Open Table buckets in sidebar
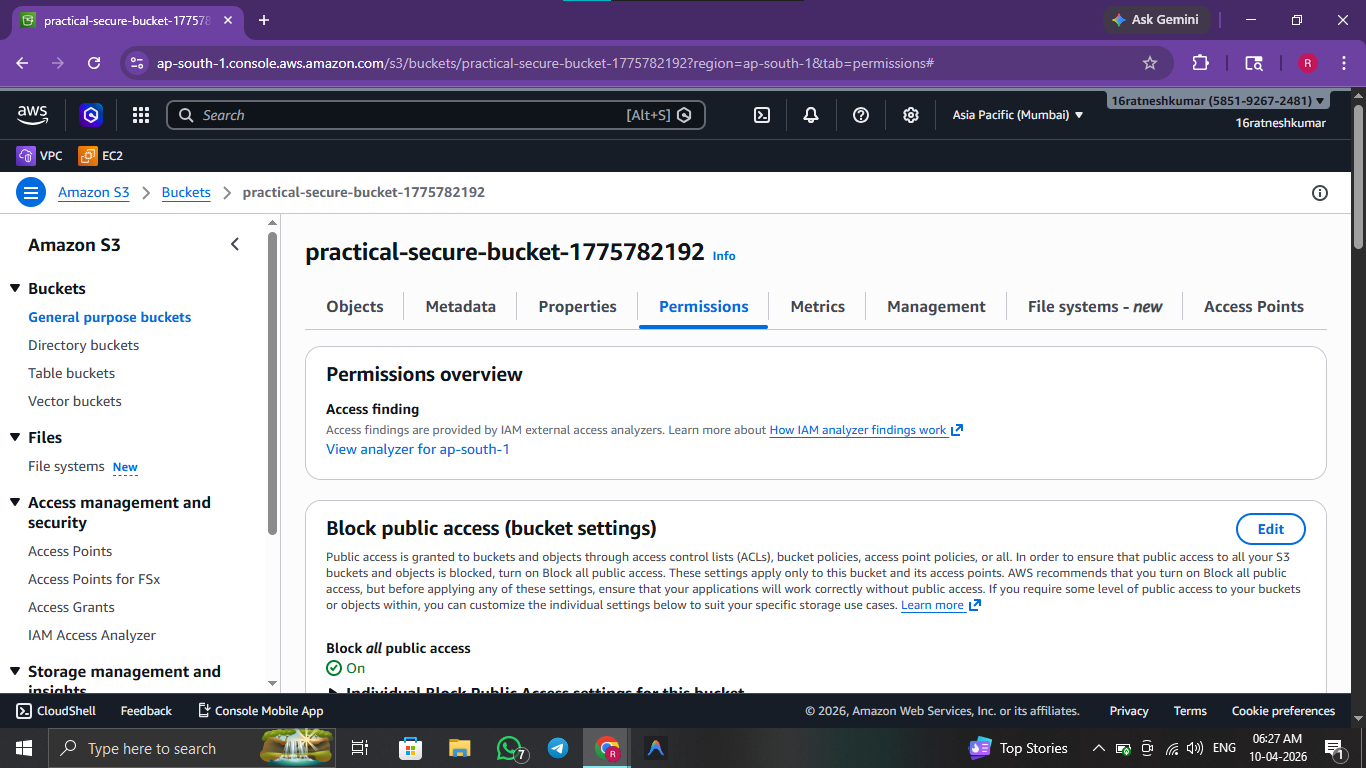 coord(72,373)
